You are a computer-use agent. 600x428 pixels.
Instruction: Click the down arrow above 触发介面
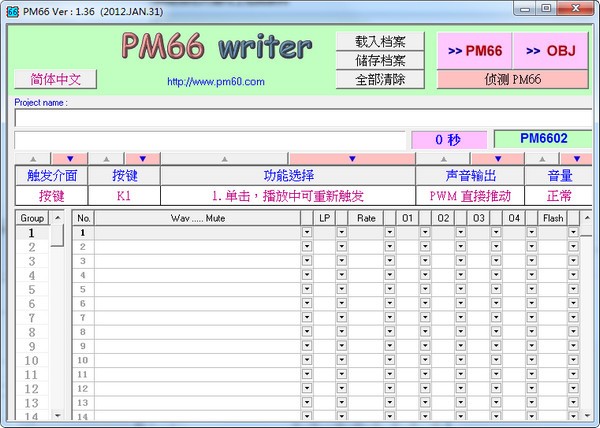click(x=70, y=158)
